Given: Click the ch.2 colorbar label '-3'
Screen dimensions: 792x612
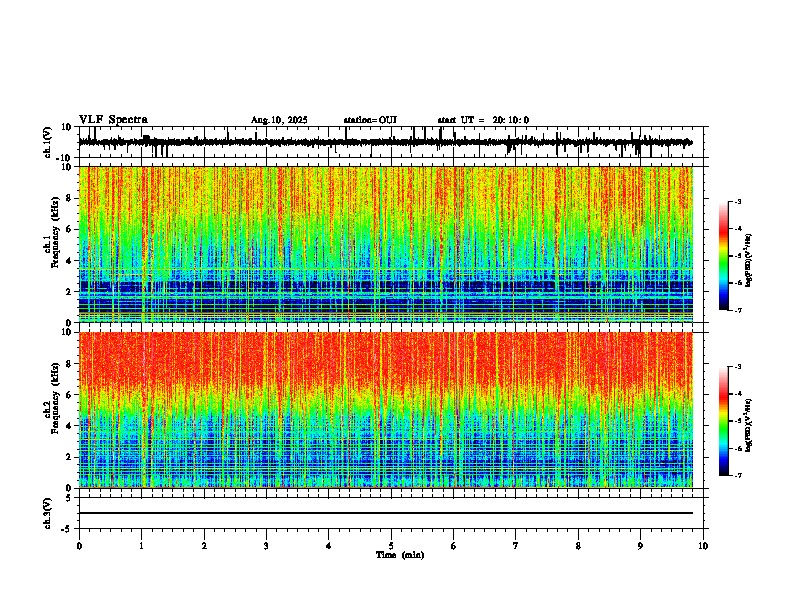Looking at the screenshot, I should tap(737, 367).
